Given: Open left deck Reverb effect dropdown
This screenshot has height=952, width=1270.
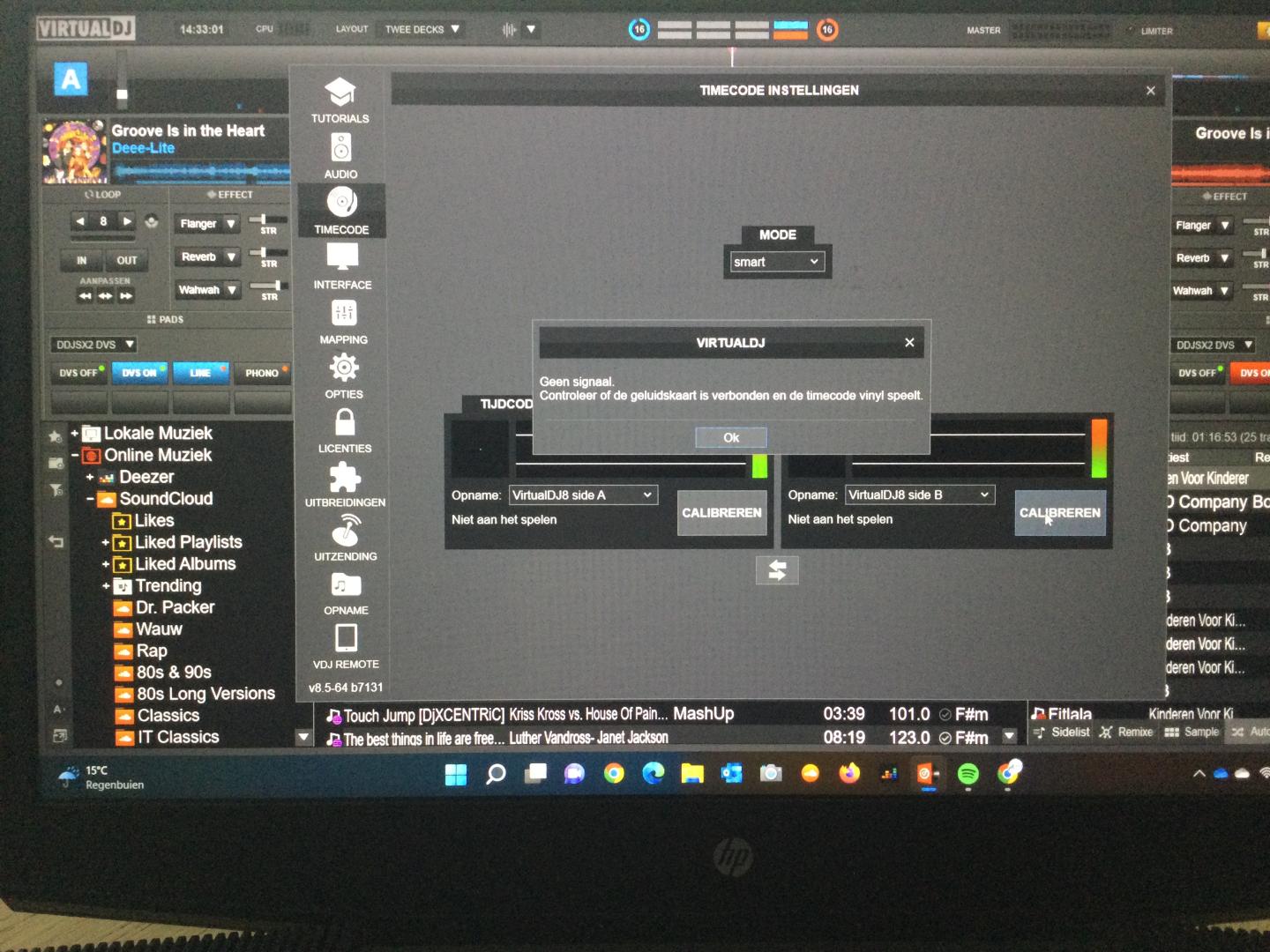Looking at the screenshot, I should click(208, 257).
